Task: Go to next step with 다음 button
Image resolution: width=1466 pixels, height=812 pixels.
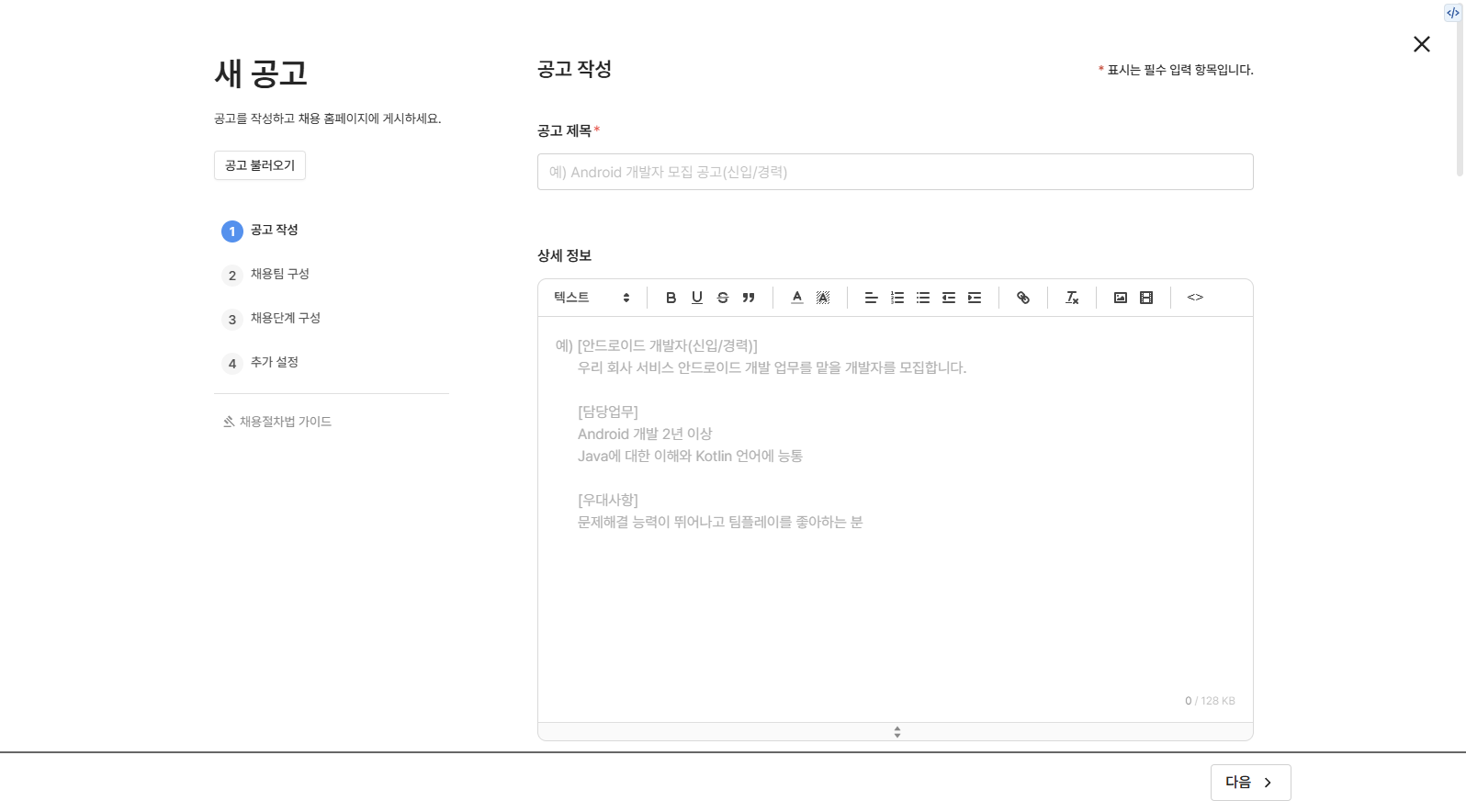Action: pyautogui.click(x=1250, y=783)
